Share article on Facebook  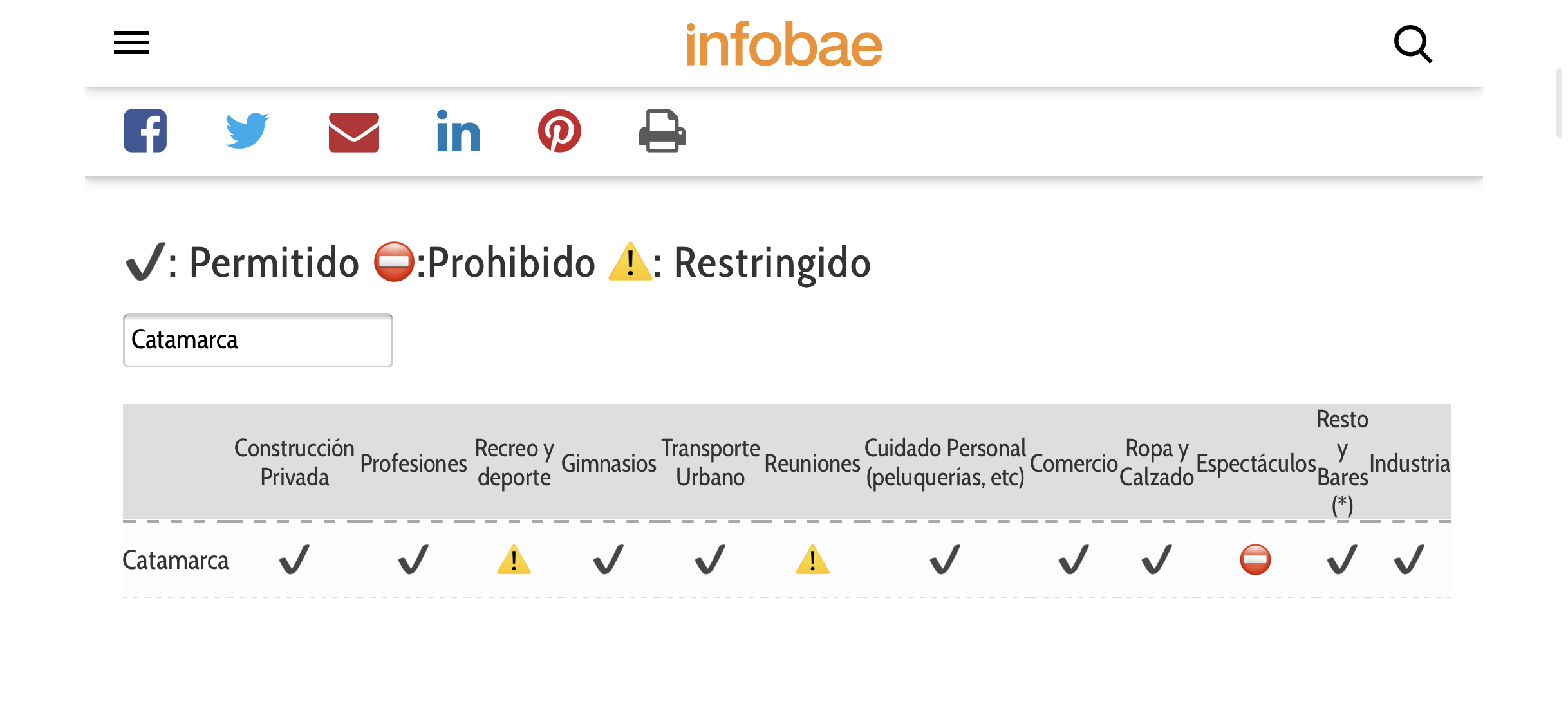click(145, 131)
